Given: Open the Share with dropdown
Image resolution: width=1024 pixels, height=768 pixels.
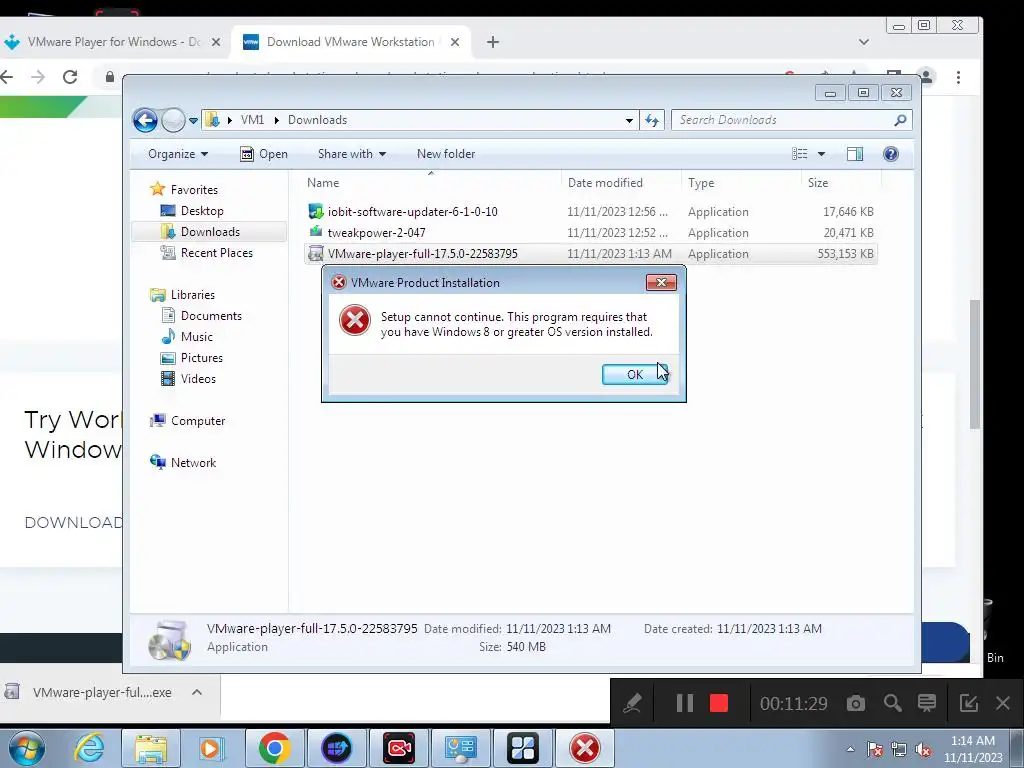Looking at the screenshot, I should coord(351,154).
